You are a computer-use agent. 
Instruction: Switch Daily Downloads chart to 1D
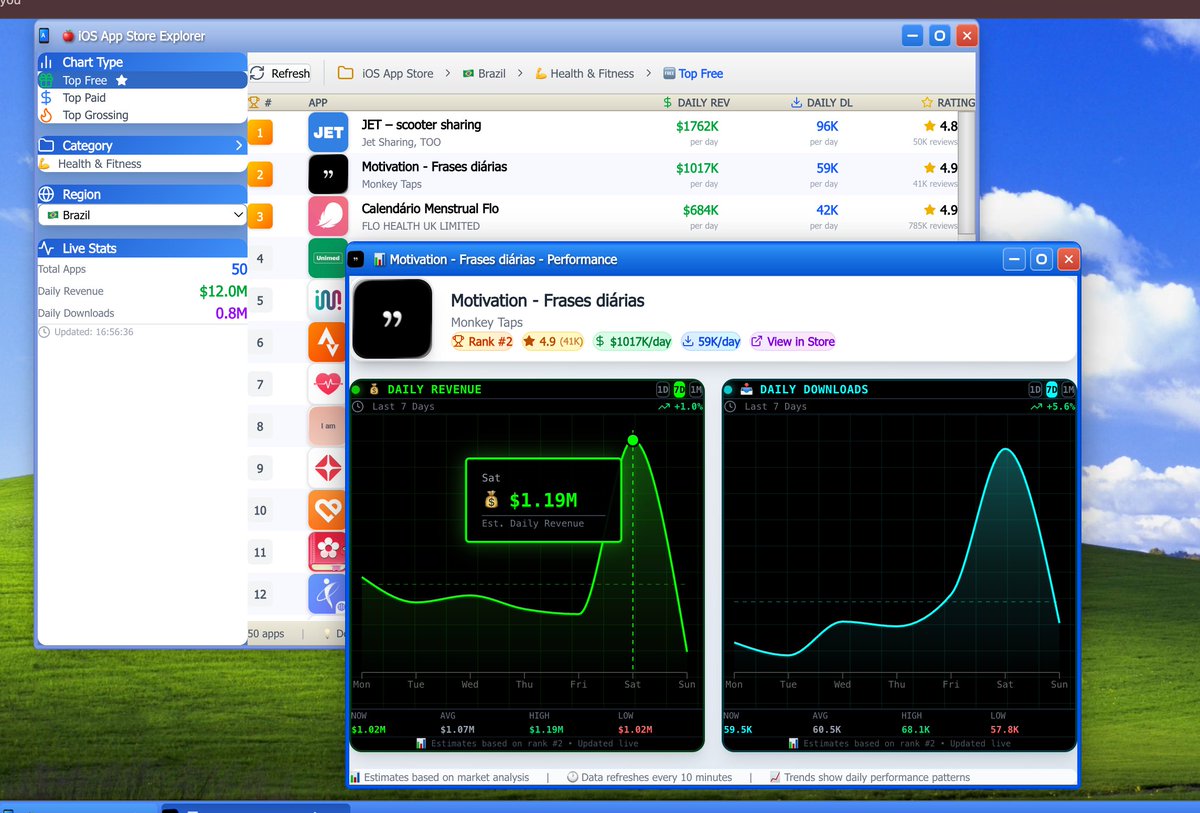1036,390
